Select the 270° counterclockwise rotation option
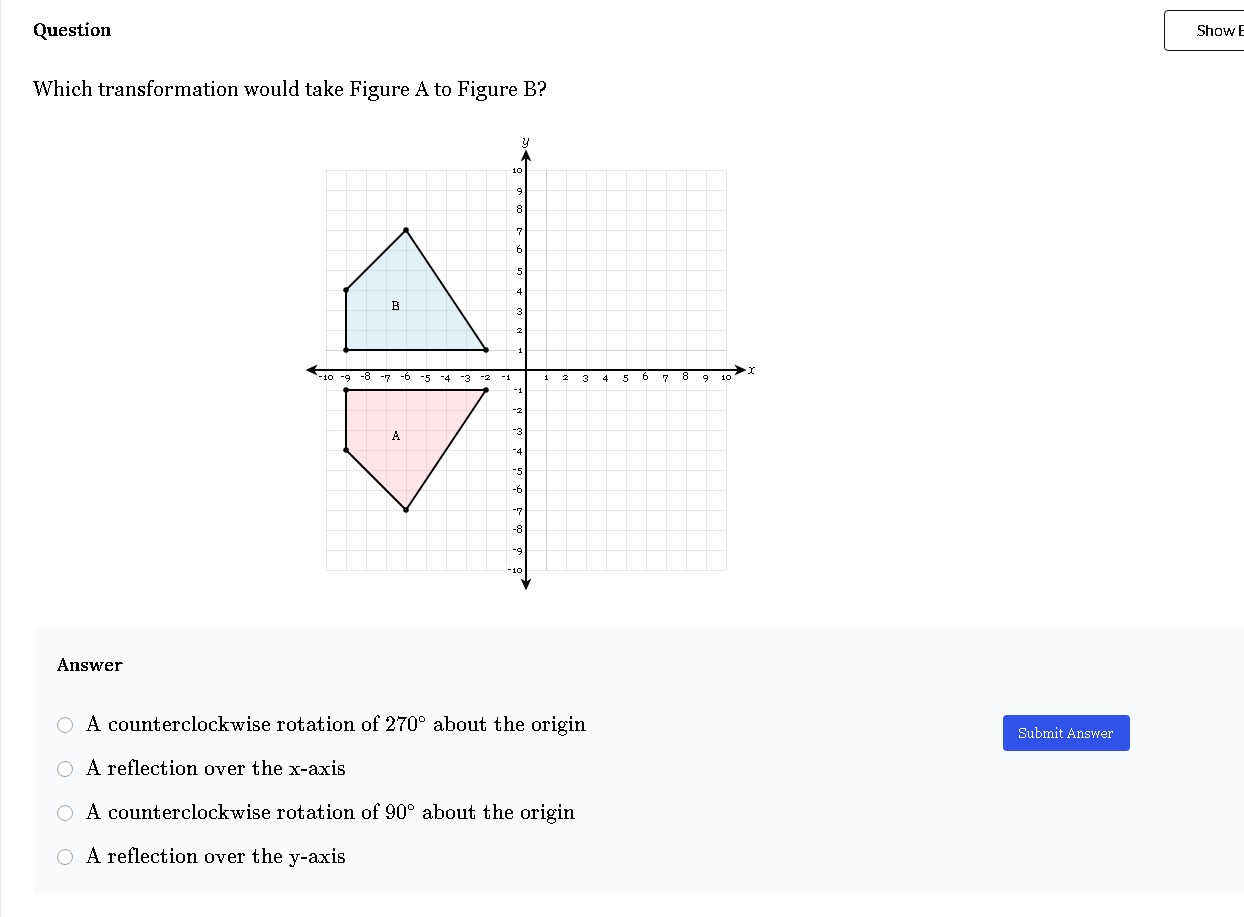The image size is (1244, 917). tap(65, 725)
